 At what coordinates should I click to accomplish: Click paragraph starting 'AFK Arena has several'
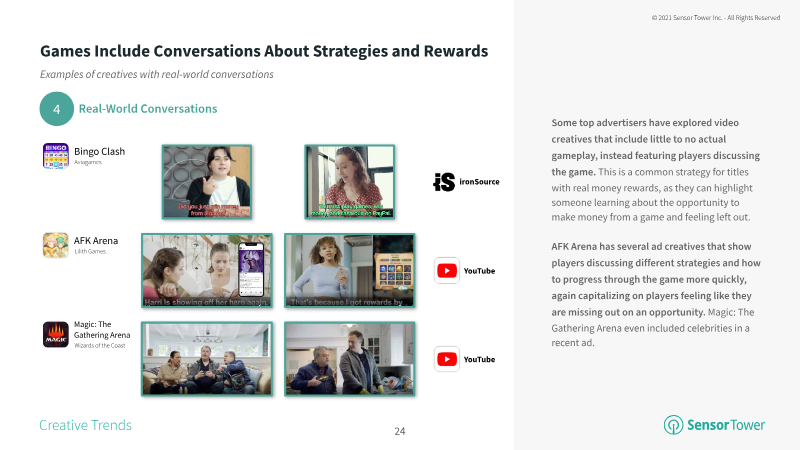656,294
